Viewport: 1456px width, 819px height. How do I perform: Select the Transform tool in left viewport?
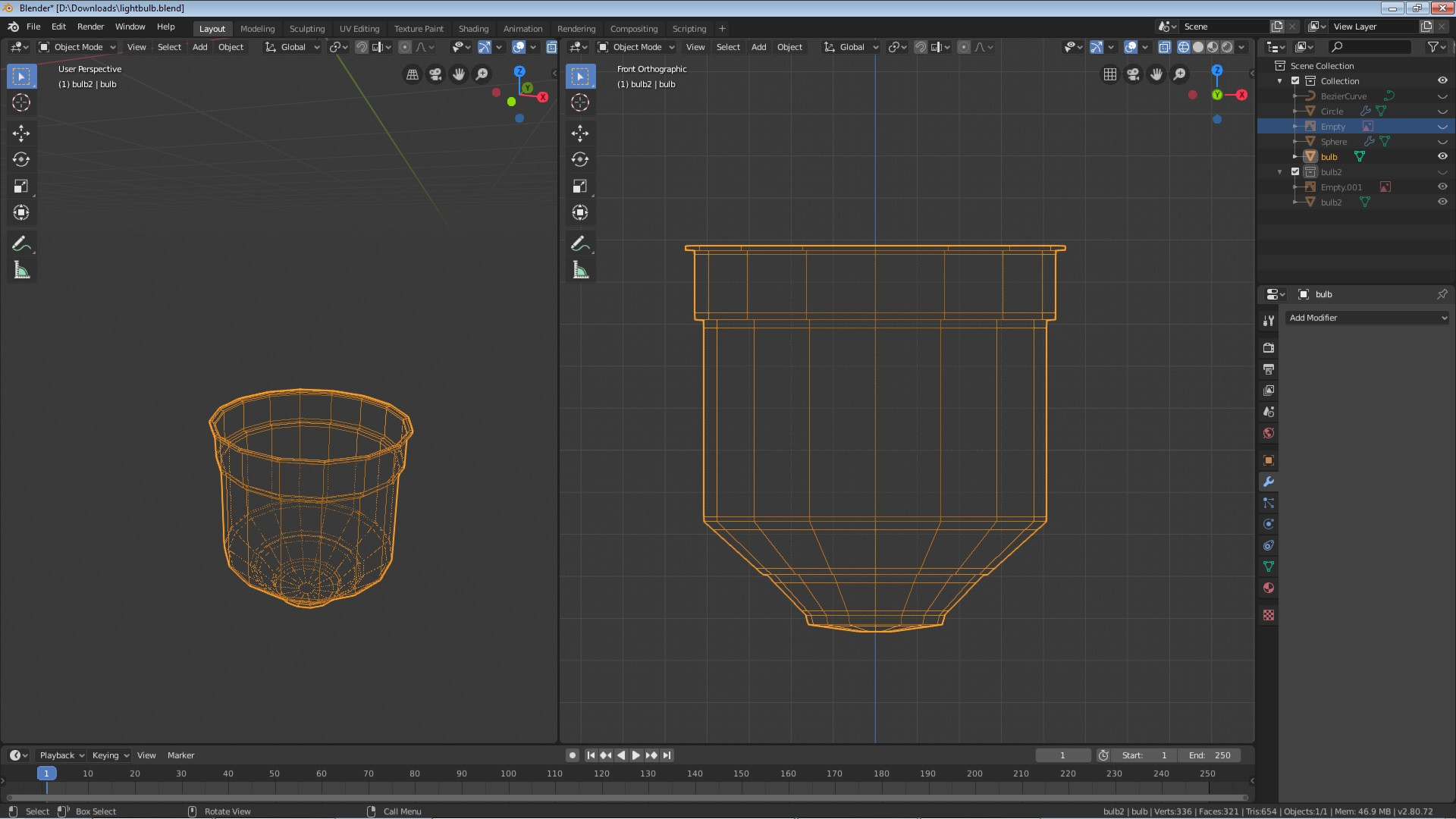point(21,213)
